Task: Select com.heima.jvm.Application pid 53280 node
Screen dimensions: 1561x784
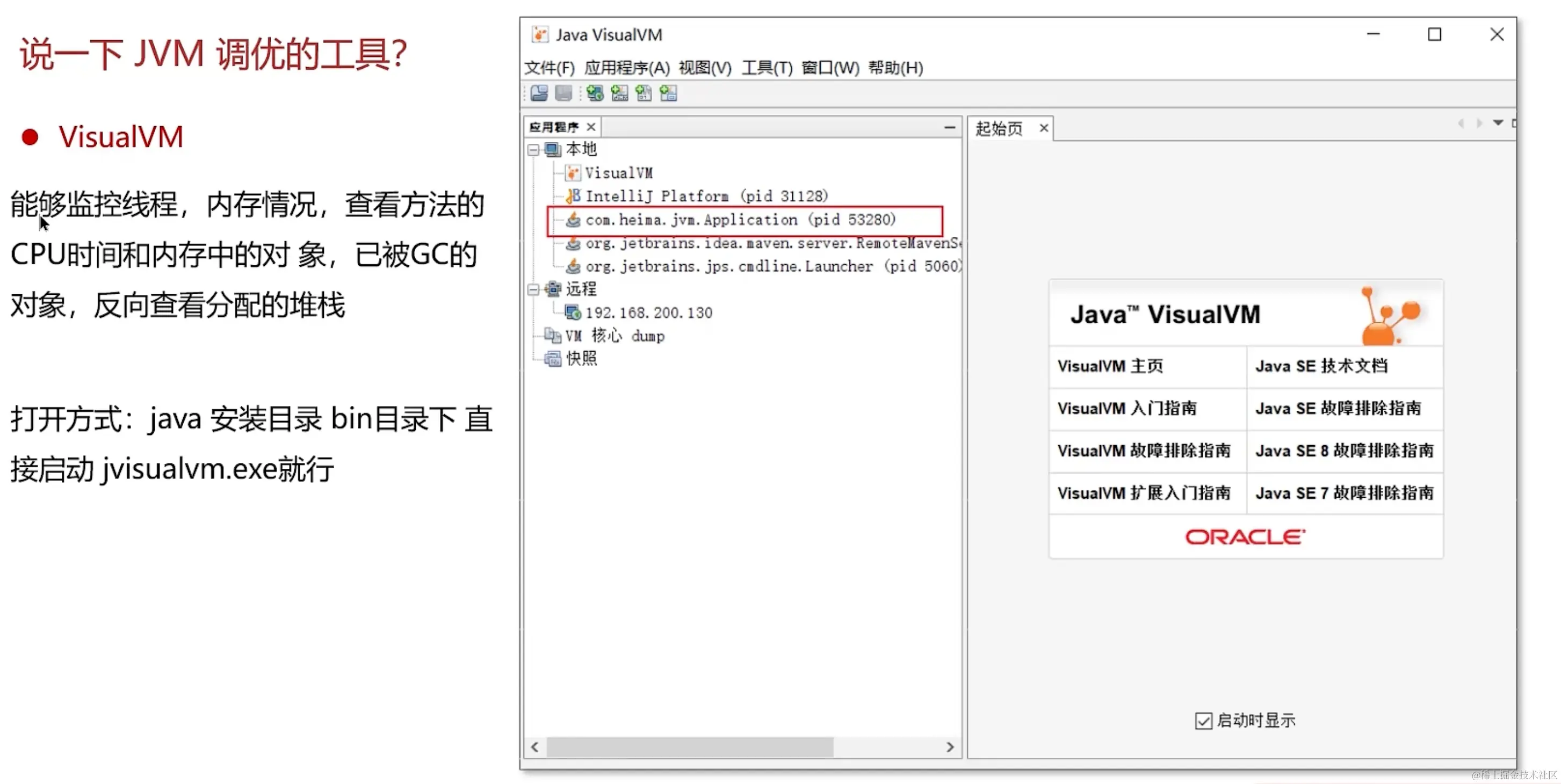Action: 739,220
